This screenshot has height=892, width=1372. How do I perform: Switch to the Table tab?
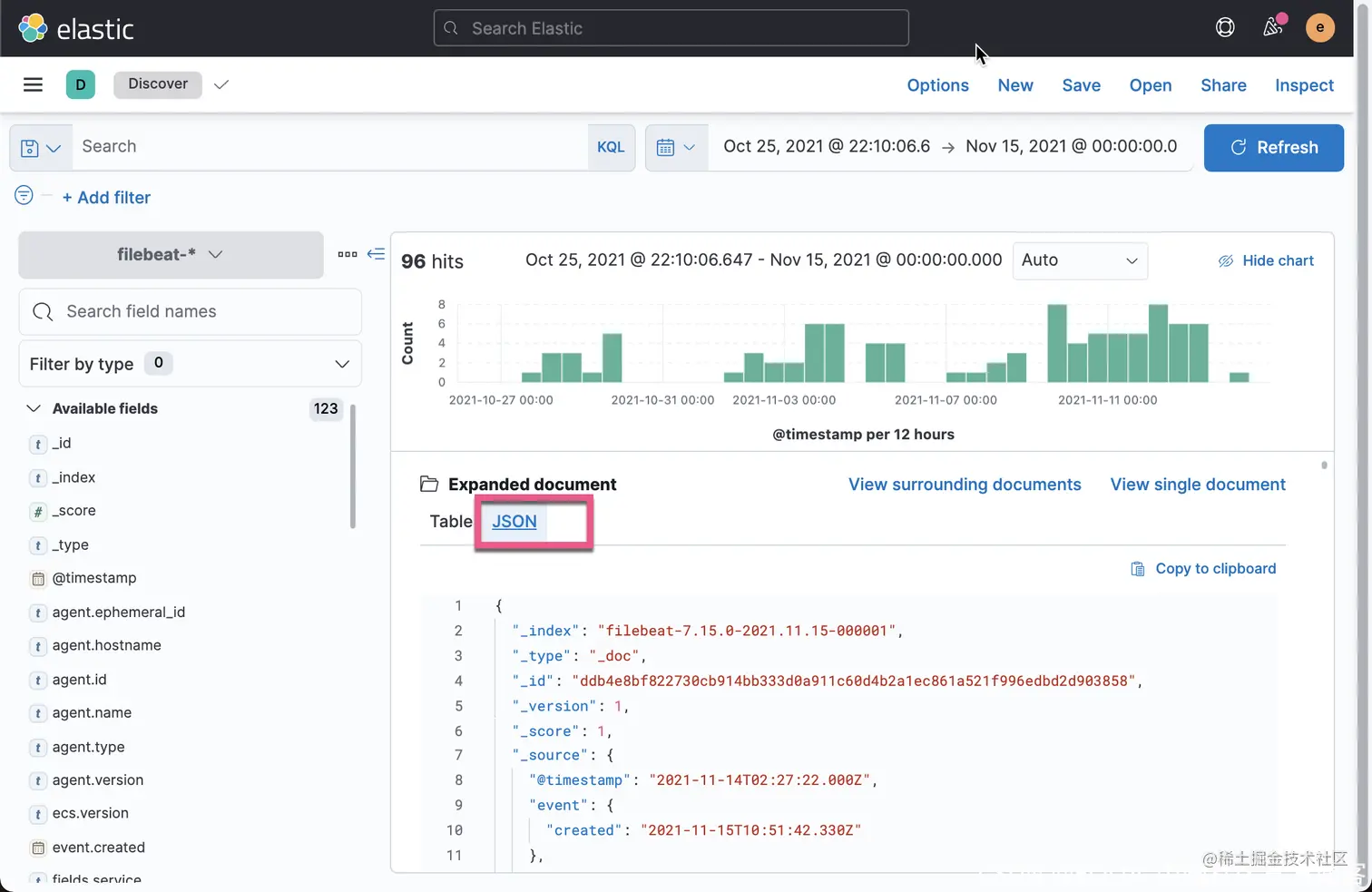coord(451,522)
